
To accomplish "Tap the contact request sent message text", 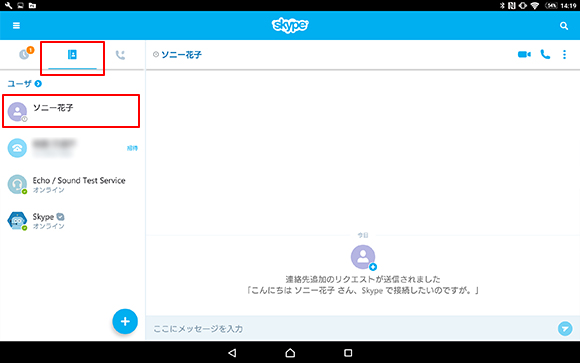I will 363,285.
